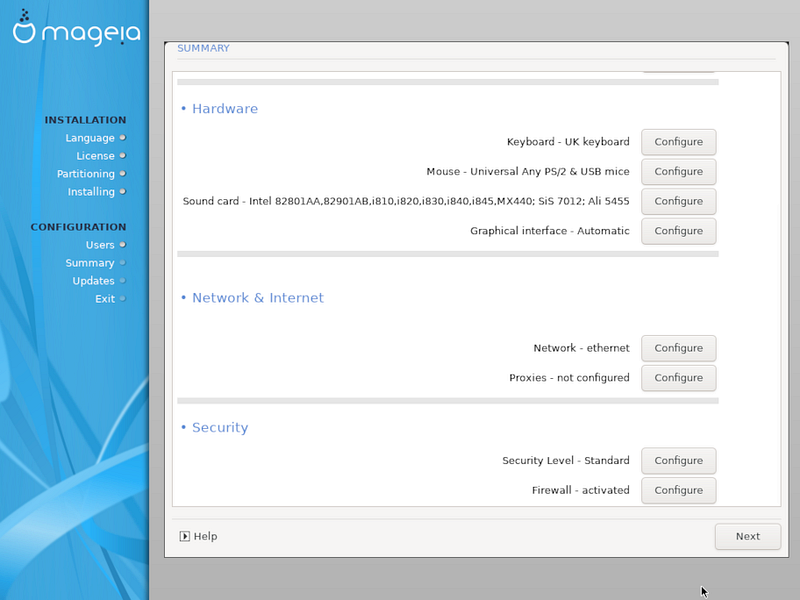Configure the UK keyboard setting

pos(679,142)
